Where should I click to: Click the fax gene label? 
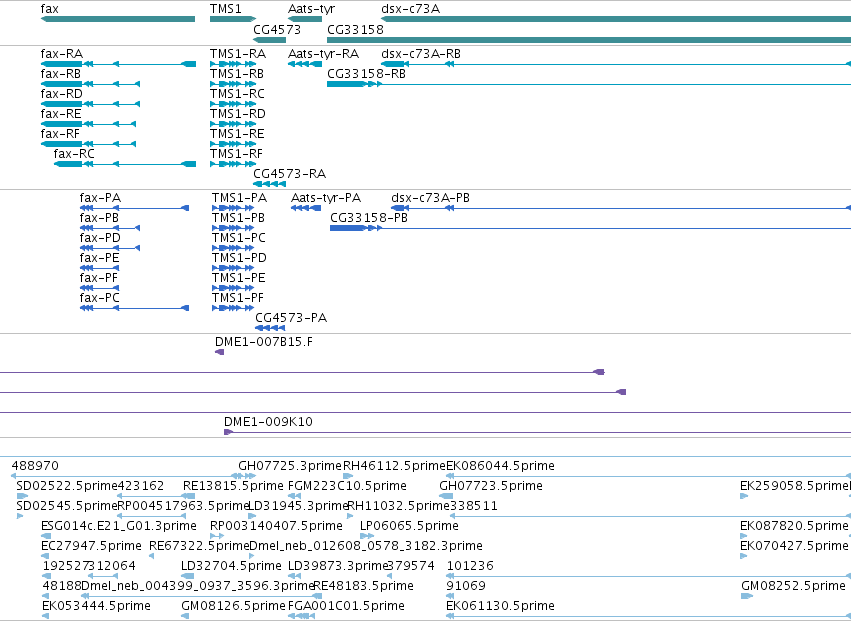tap(49, 9)
